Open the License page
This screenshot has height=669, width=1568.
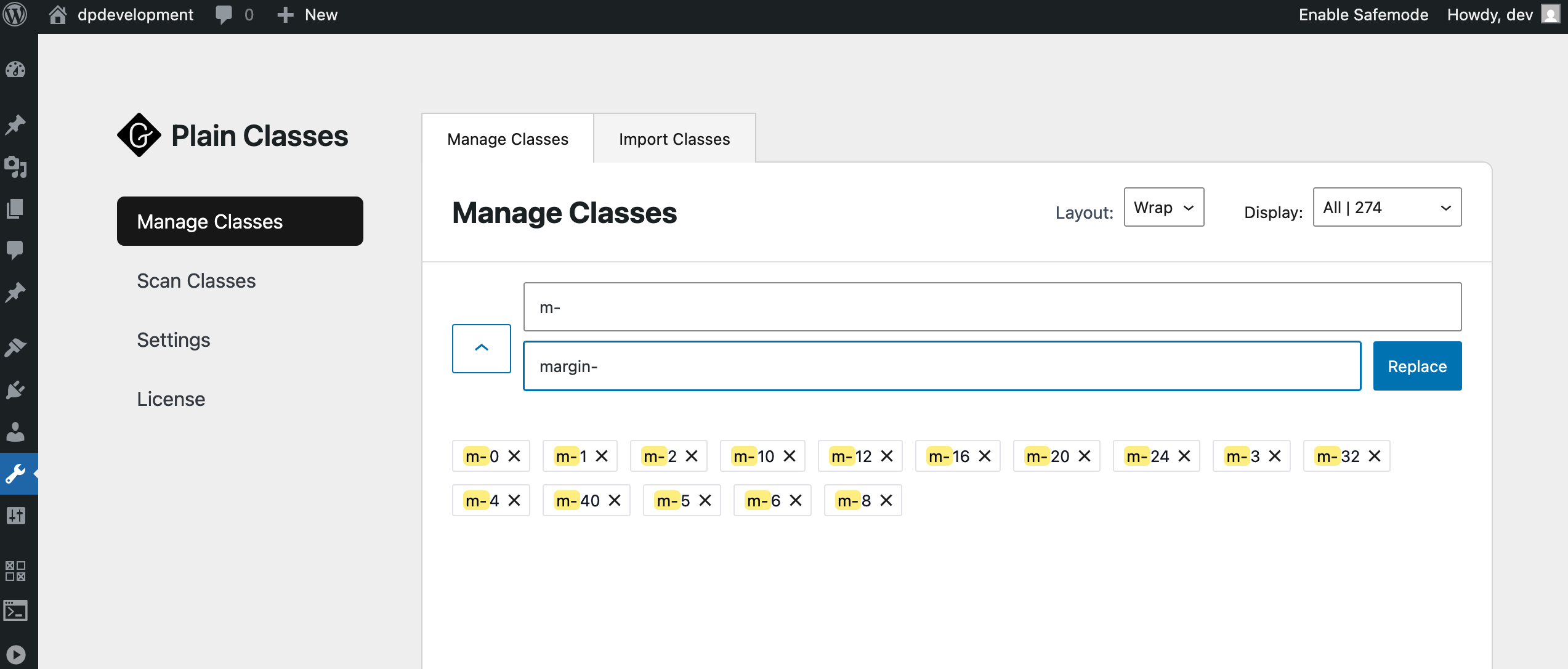[171, 399]
